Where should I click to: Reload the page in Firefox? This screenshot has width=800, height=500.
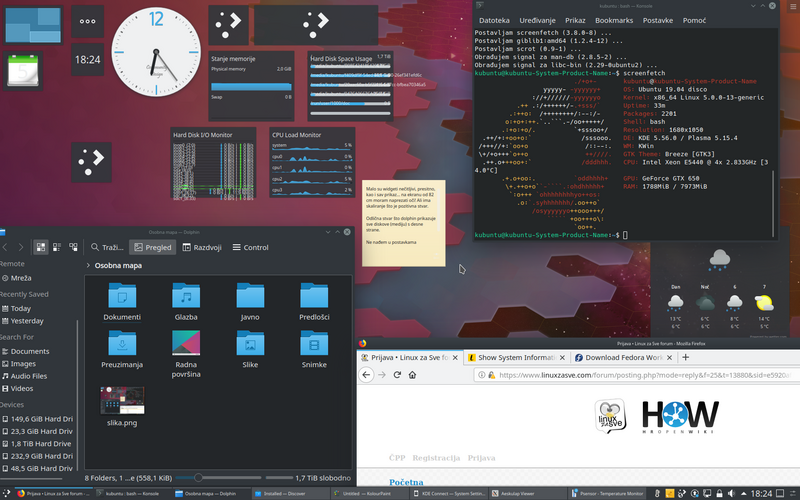[397, 375]
